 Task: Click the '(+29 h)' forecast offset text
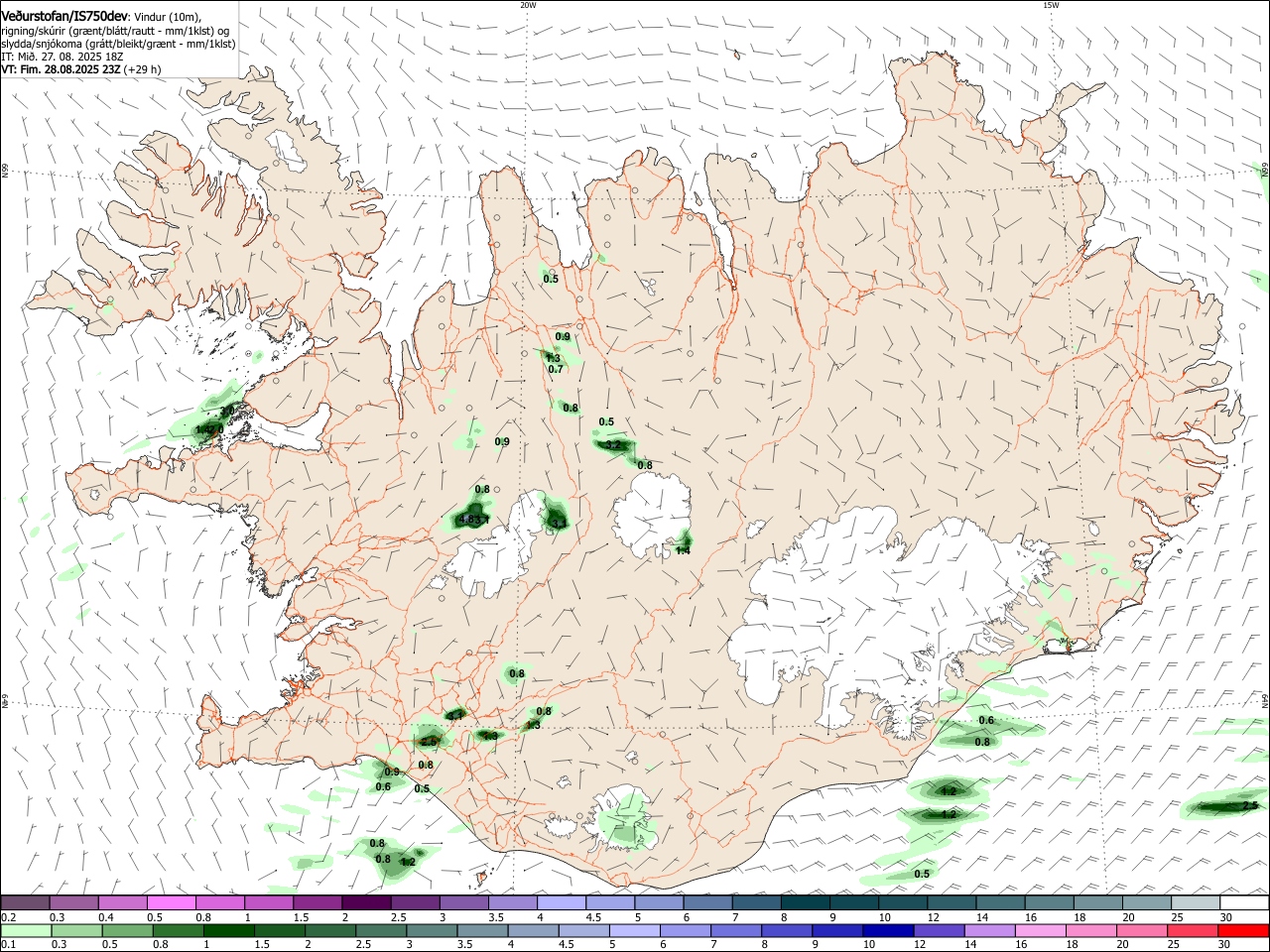[143, 69]
